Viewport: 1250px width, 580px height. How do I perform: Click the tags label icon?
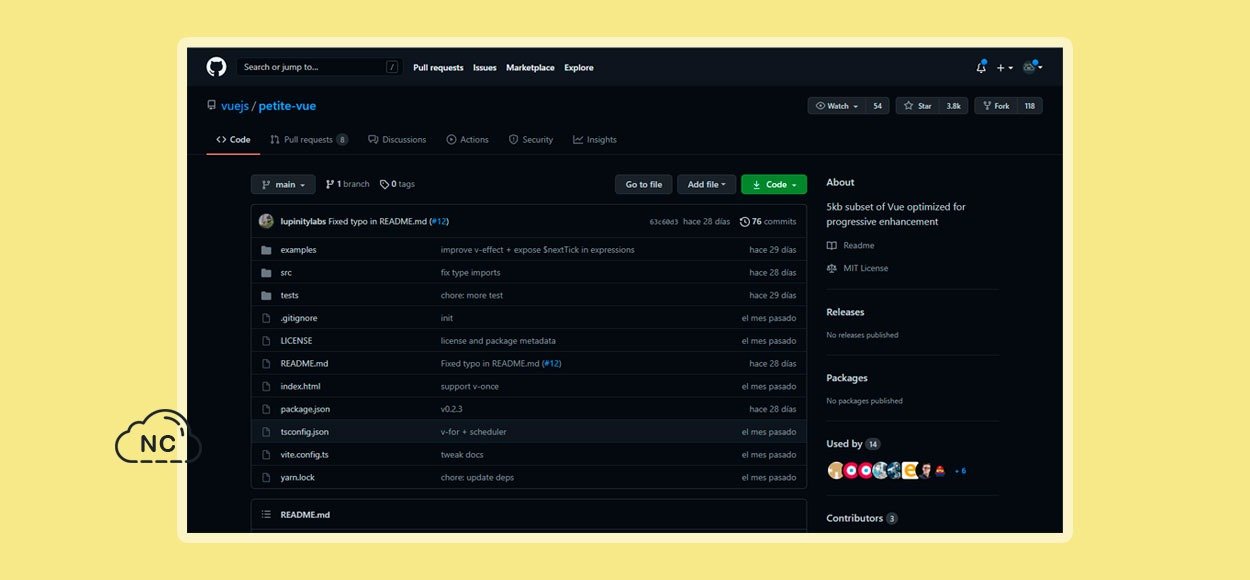[384, 185]
